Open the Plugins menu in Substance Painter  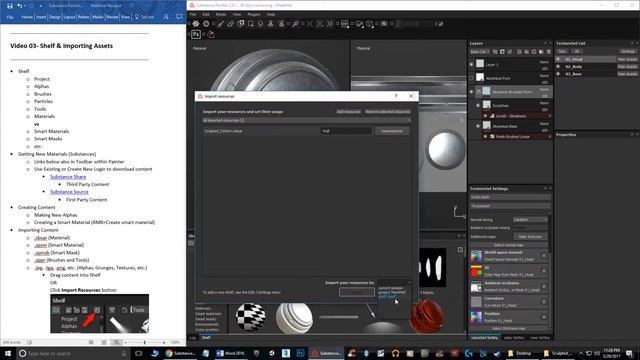click(253, 14)
